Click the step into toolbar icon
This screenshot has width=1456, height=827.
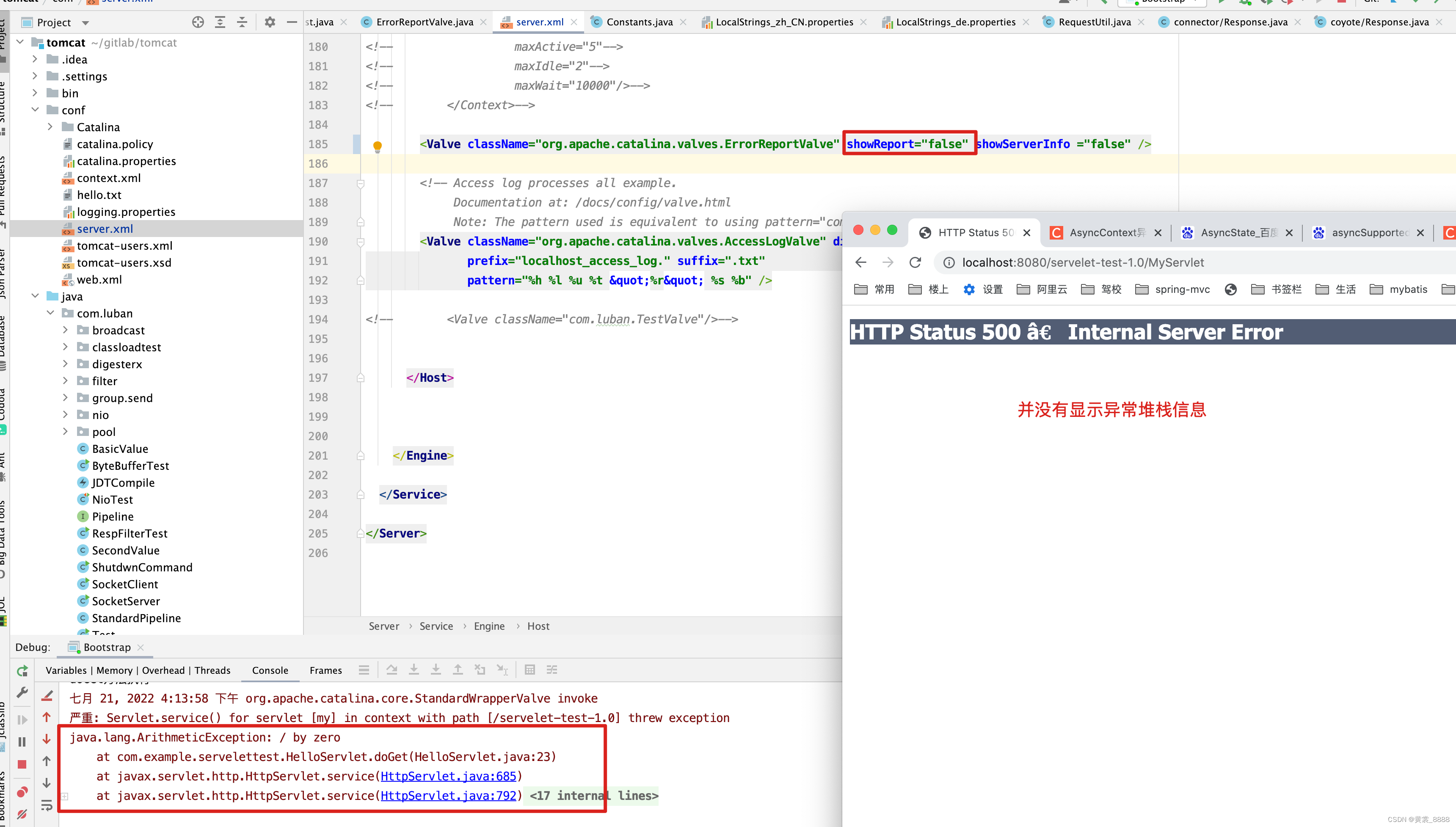coord(414,670)
